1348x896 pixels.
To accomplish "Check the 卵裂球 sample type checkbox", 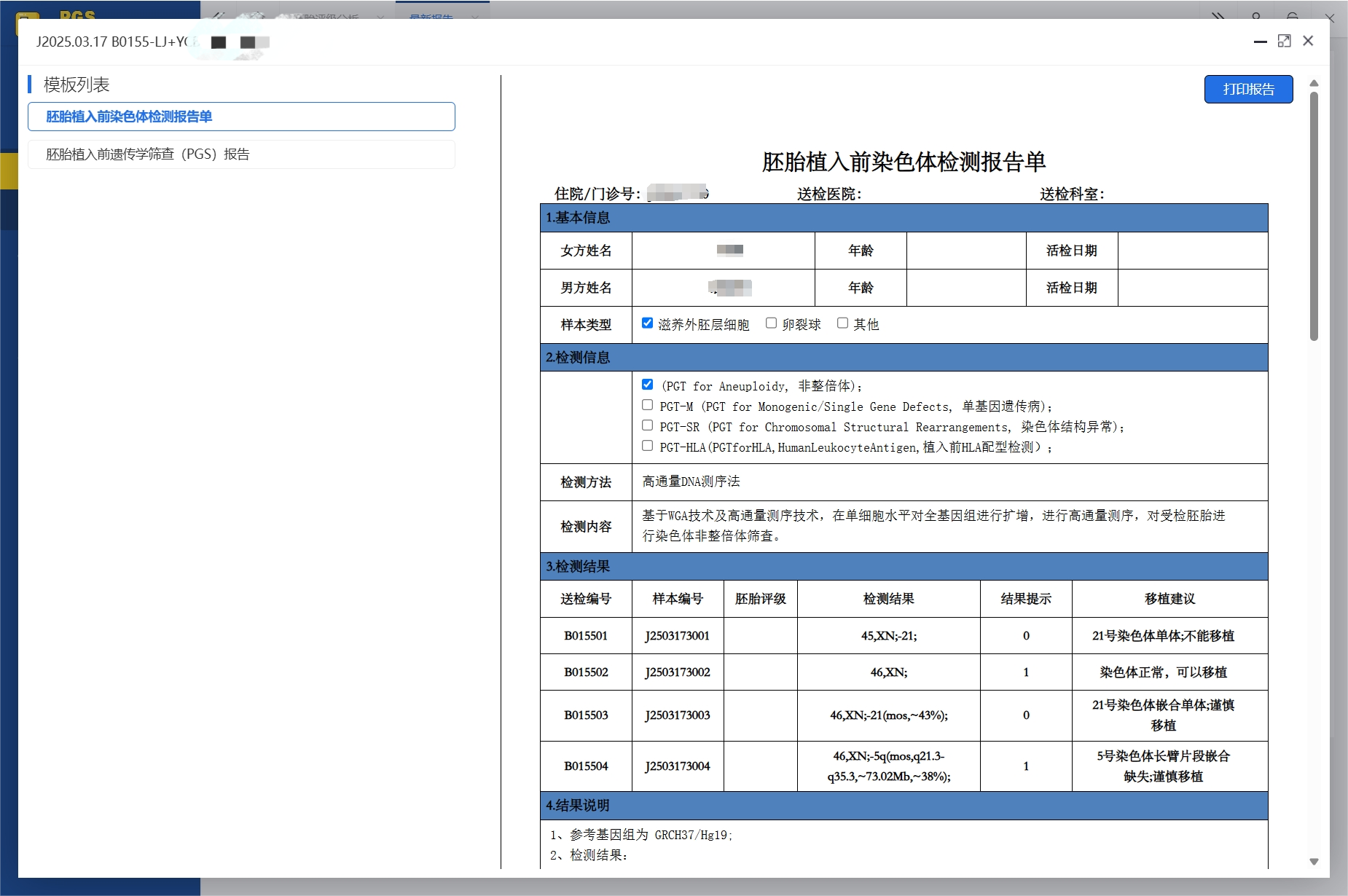I will 771,323.
